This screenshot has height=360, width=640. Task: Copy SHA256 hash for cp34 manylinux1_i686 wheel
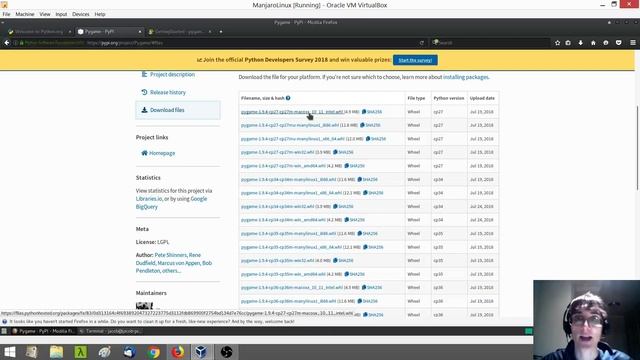coord(367,179)
